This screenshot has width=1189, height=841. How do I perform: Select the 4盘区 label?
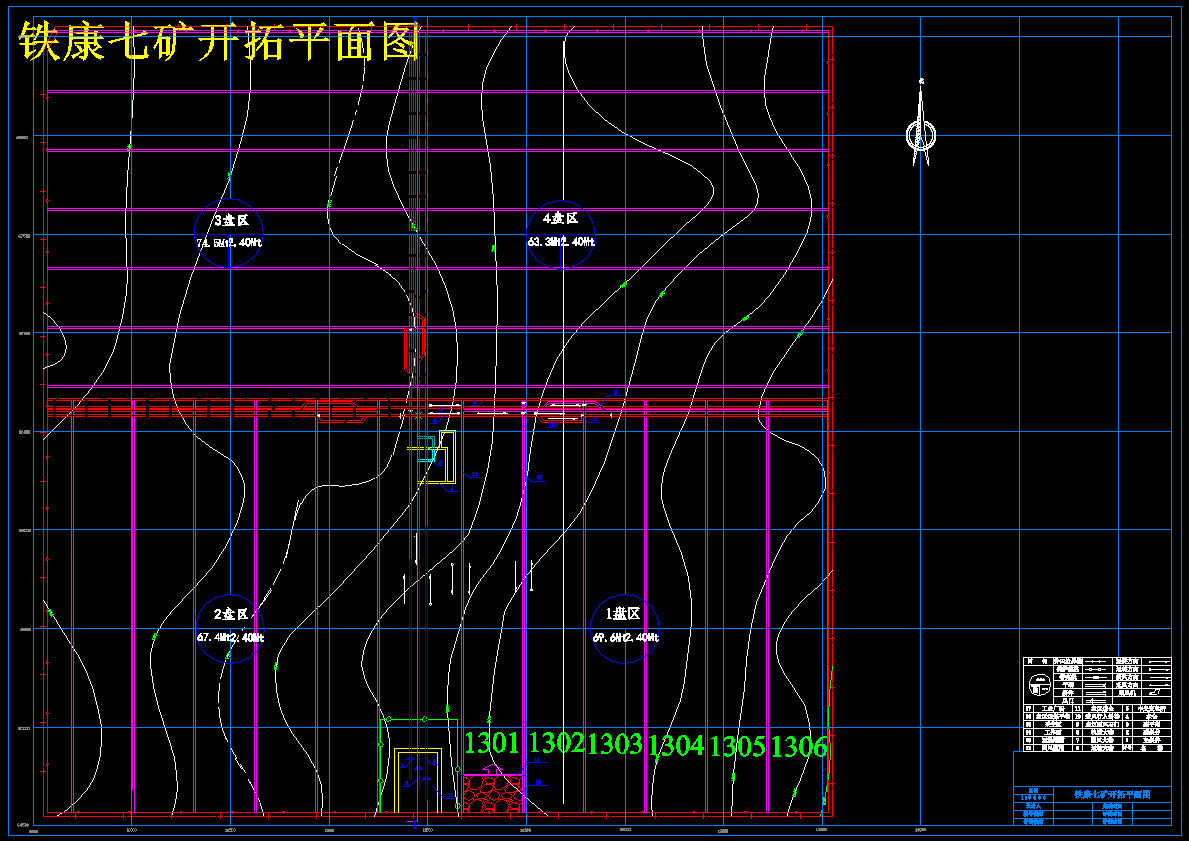[560, 218]
